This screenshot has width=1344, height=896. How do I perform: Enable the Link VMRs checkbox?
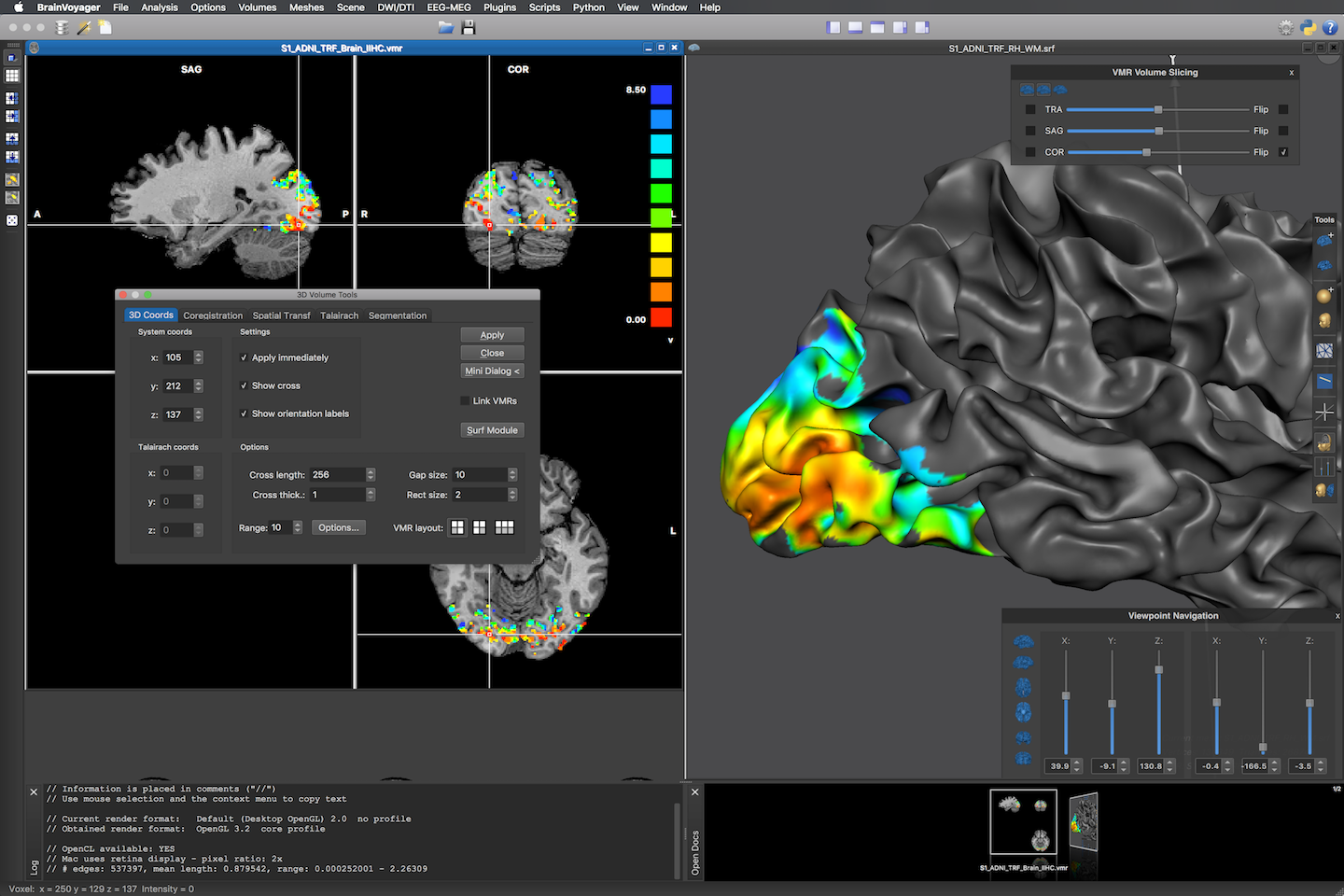tap(465, 400)
